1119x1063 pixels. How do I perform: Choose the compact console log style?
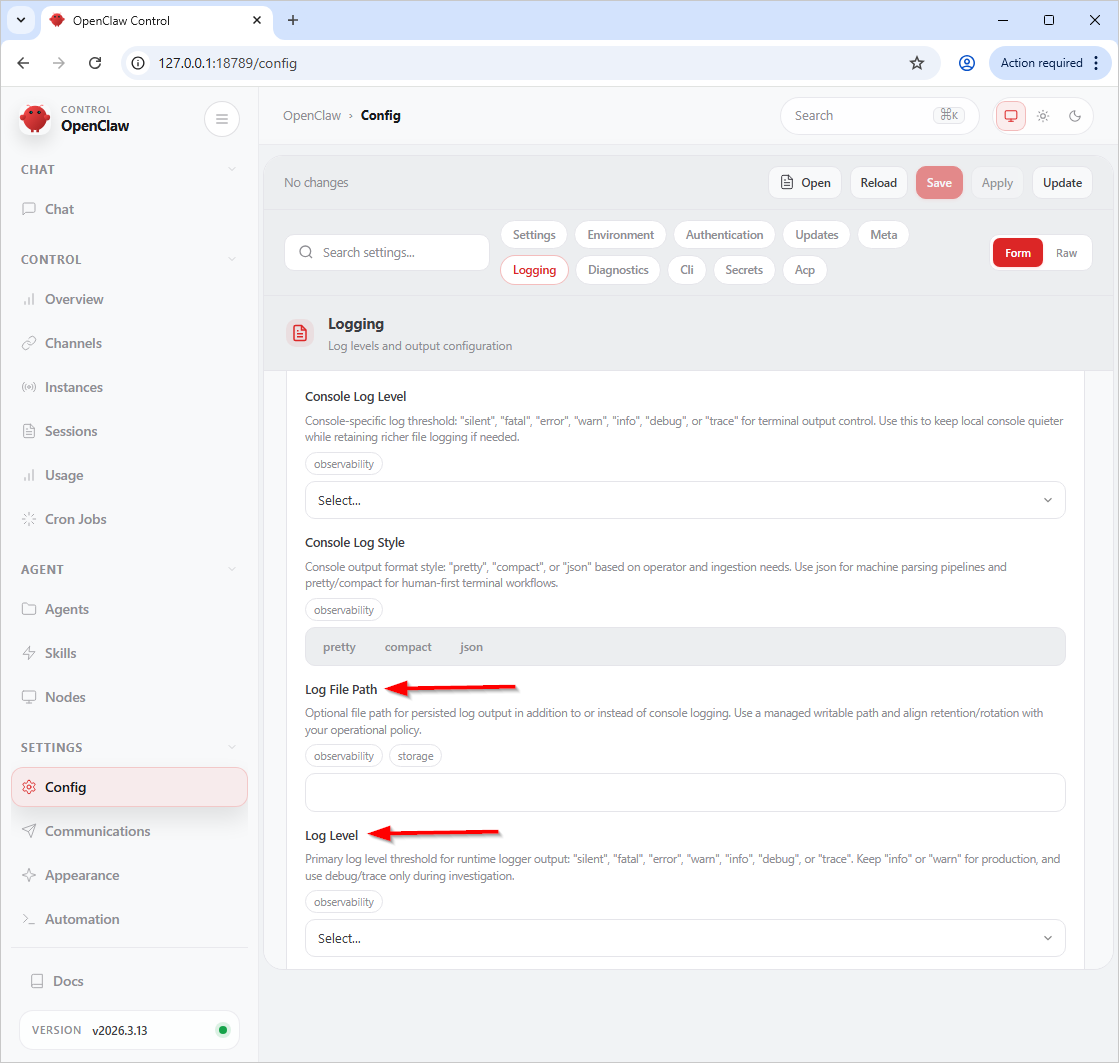pos(408,647)
